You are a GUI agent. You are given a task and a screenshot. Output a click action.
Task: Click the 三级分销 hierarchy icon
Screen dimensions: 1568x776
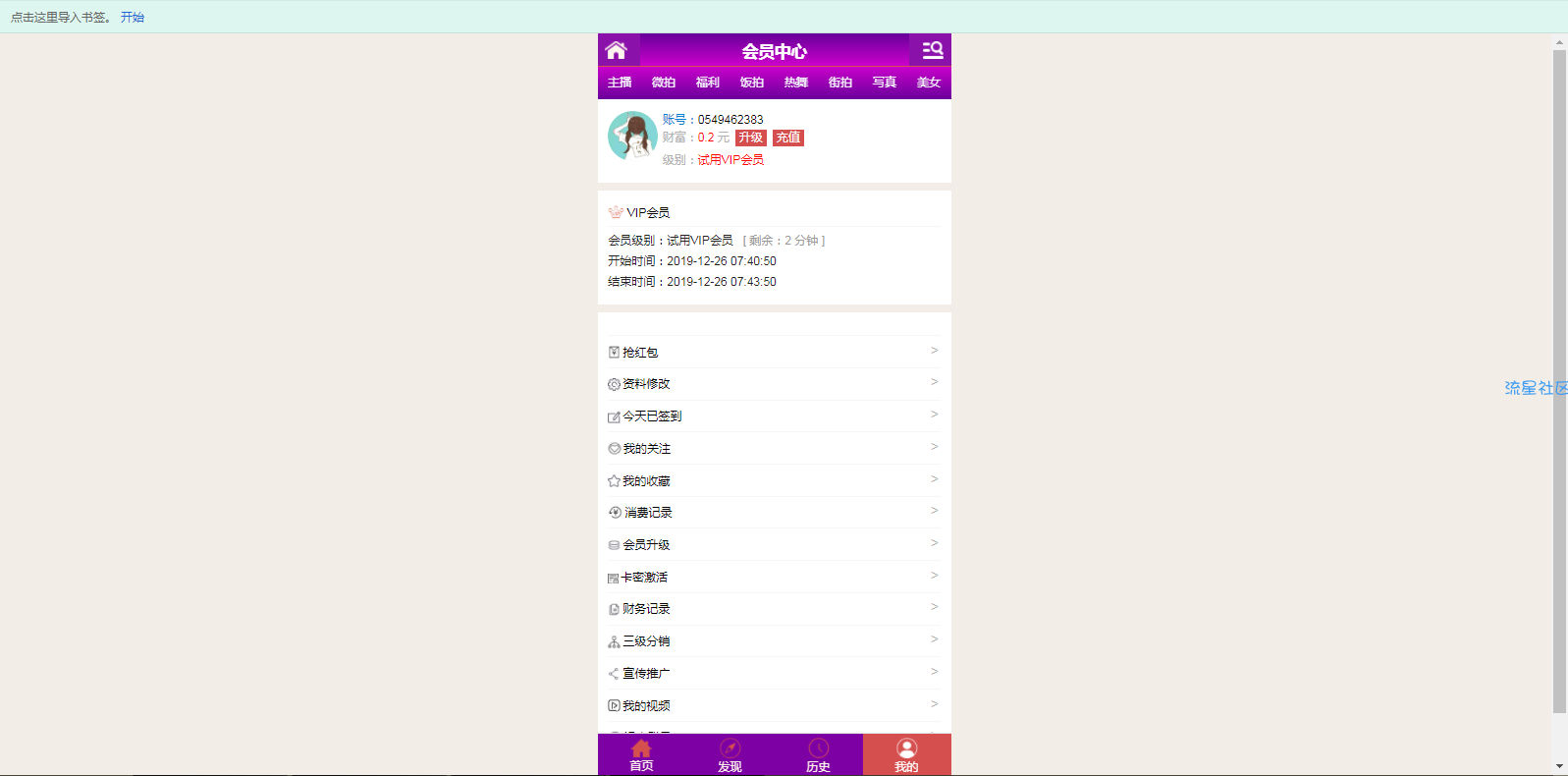614,642
